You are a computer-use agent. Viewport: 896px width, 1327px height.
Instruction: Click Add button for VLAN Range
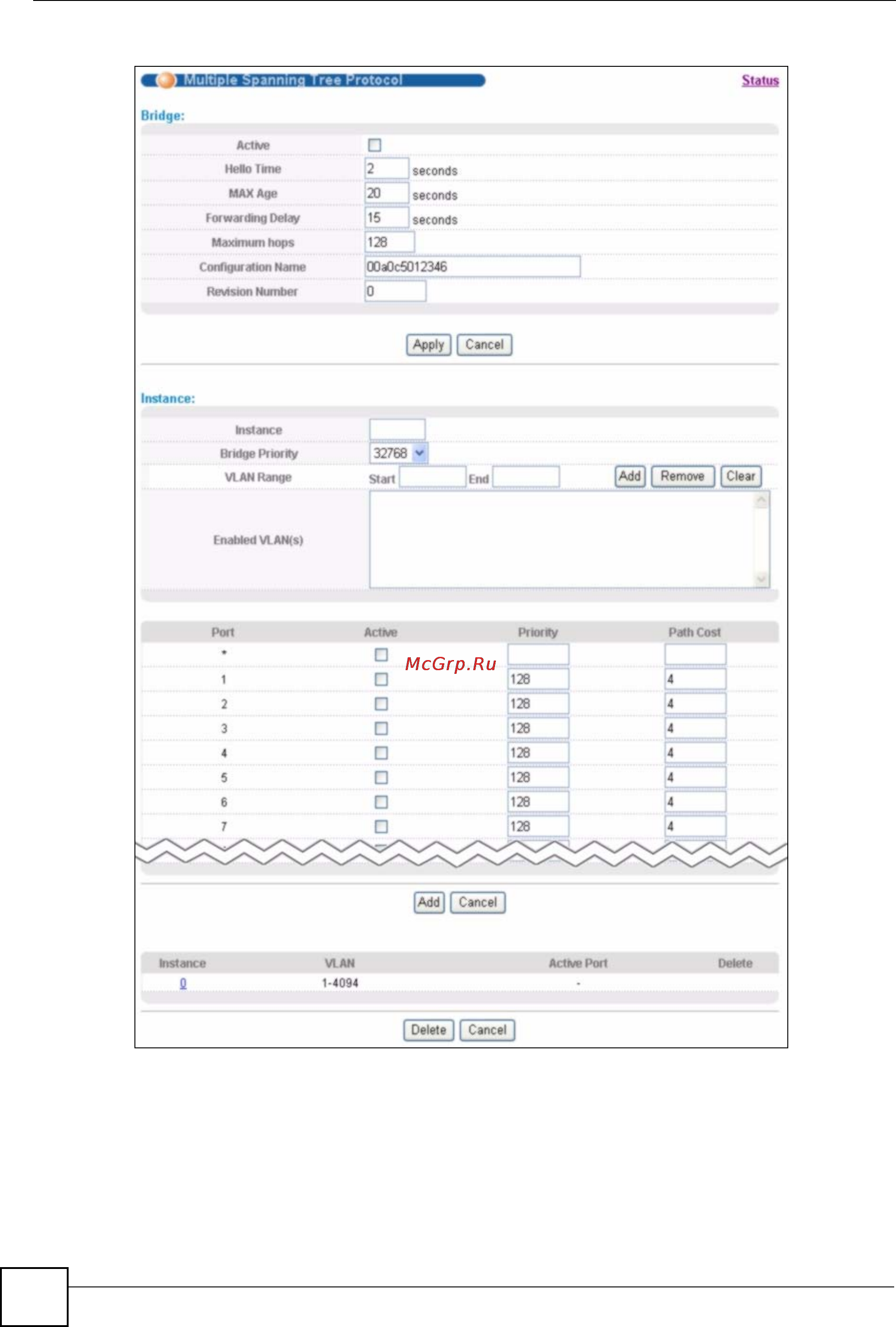630,476
